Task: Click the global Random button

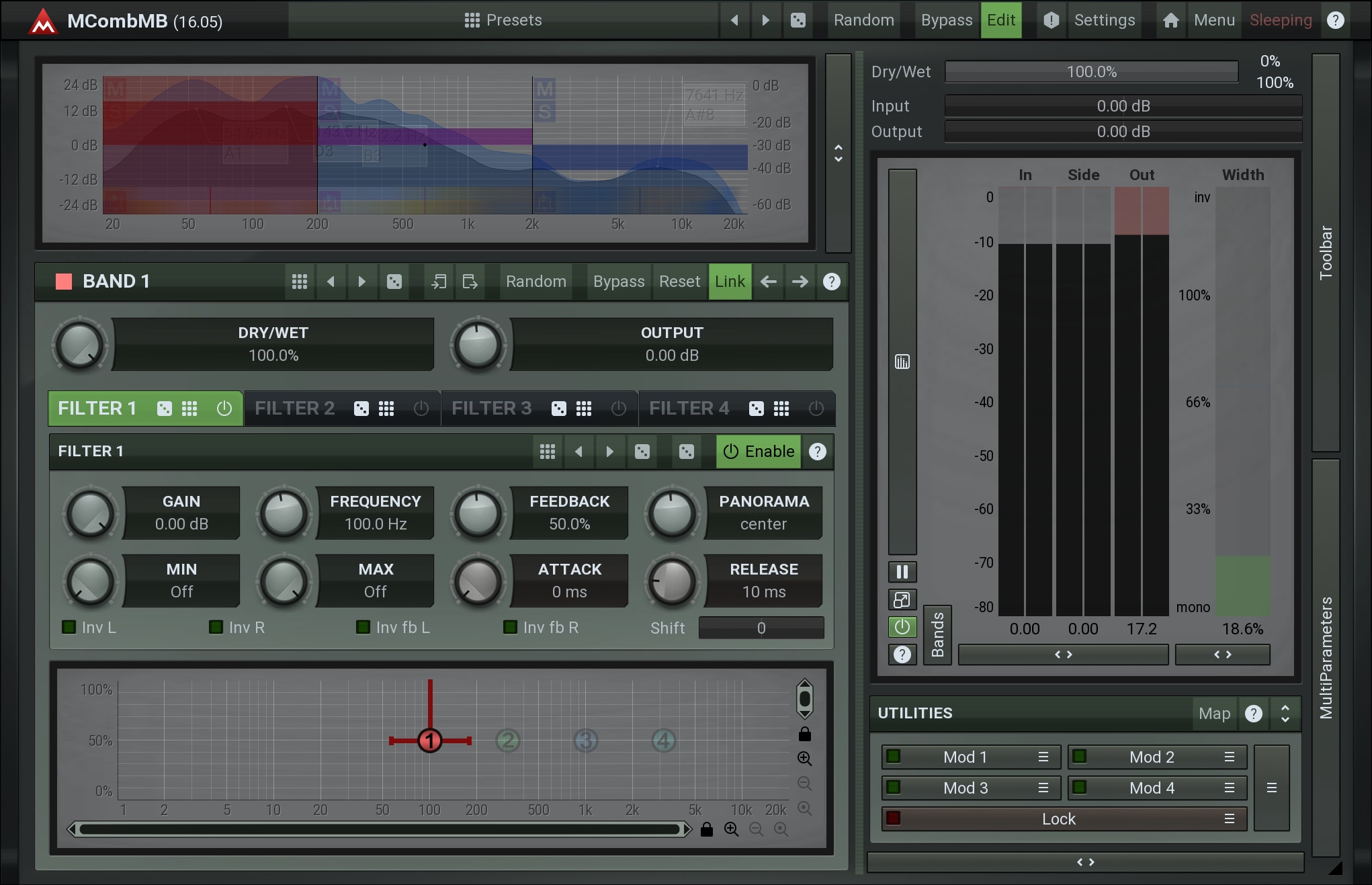Action: coord(863,20)
